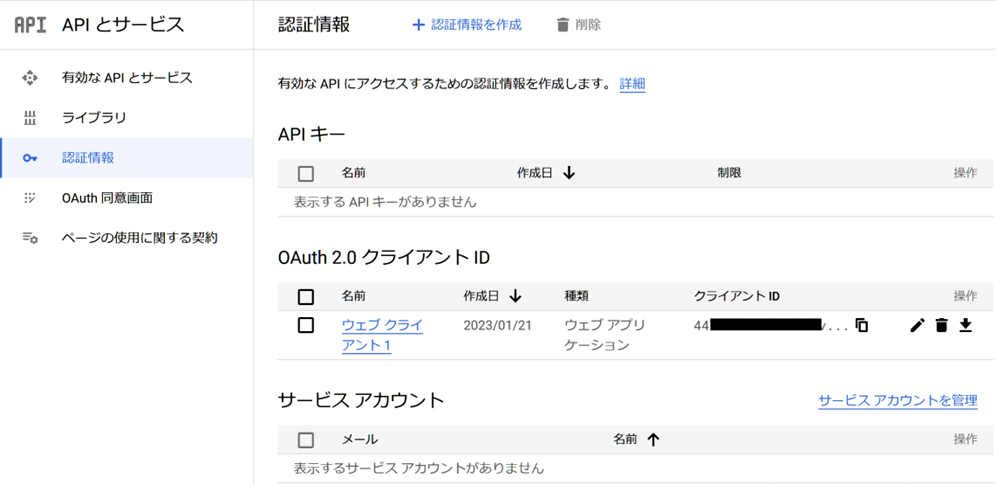Toggle the select-all checkbox in the API キー table

point(306,173)
